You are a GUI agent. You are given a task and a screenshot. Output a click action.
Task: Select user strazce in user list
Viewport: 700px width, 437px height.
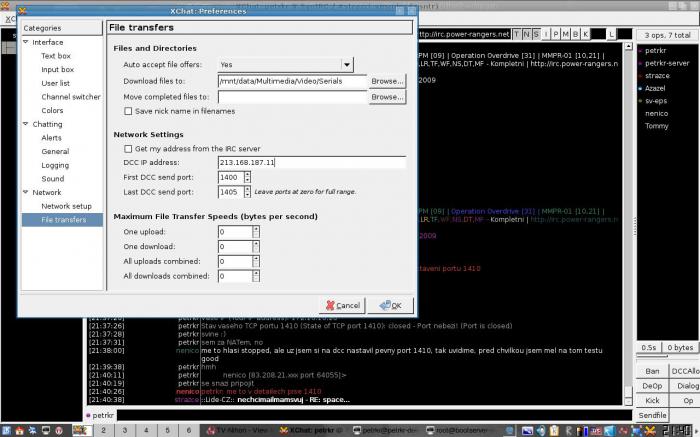[657, 76]
